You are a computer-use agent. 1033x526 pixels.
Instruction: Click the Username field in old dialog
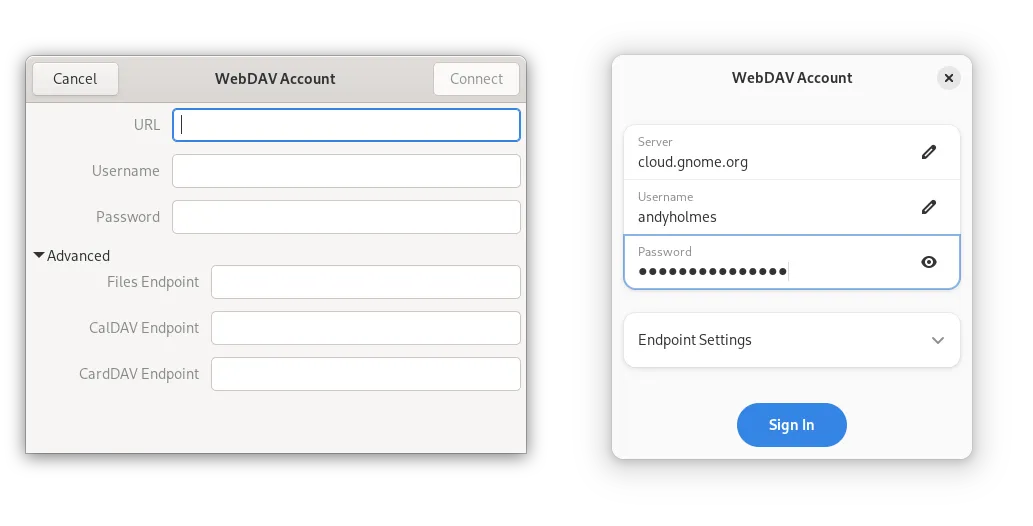tap(346, 171)
